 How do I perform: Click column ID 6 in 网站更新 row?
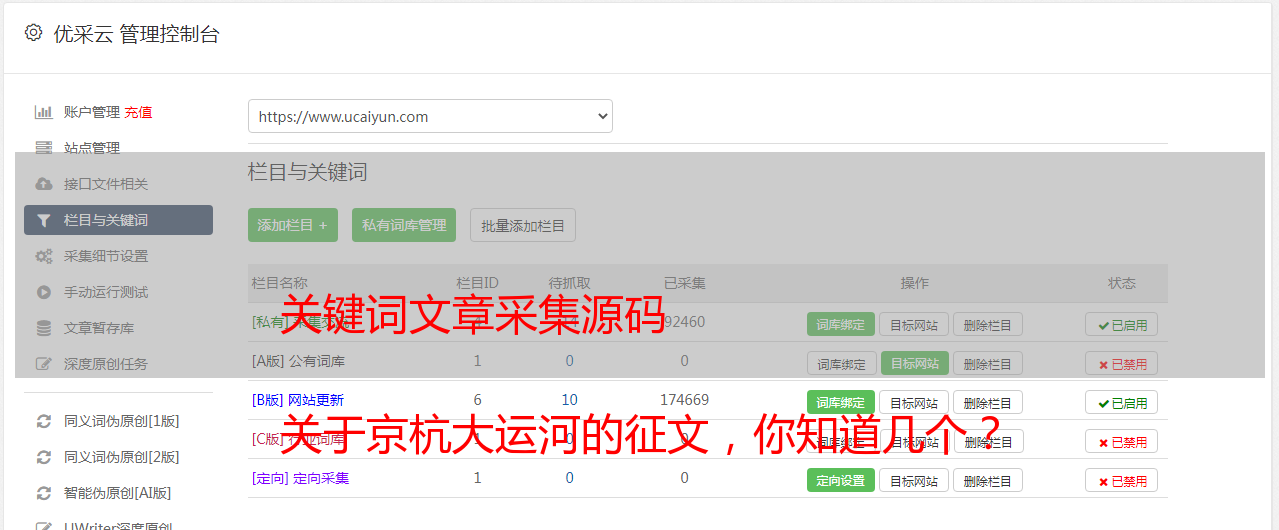[477, 400]
